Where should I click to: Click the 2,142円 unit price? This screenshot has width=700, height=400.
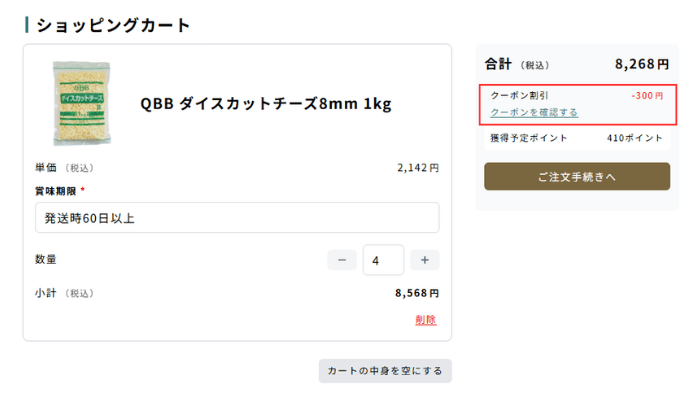418,168
